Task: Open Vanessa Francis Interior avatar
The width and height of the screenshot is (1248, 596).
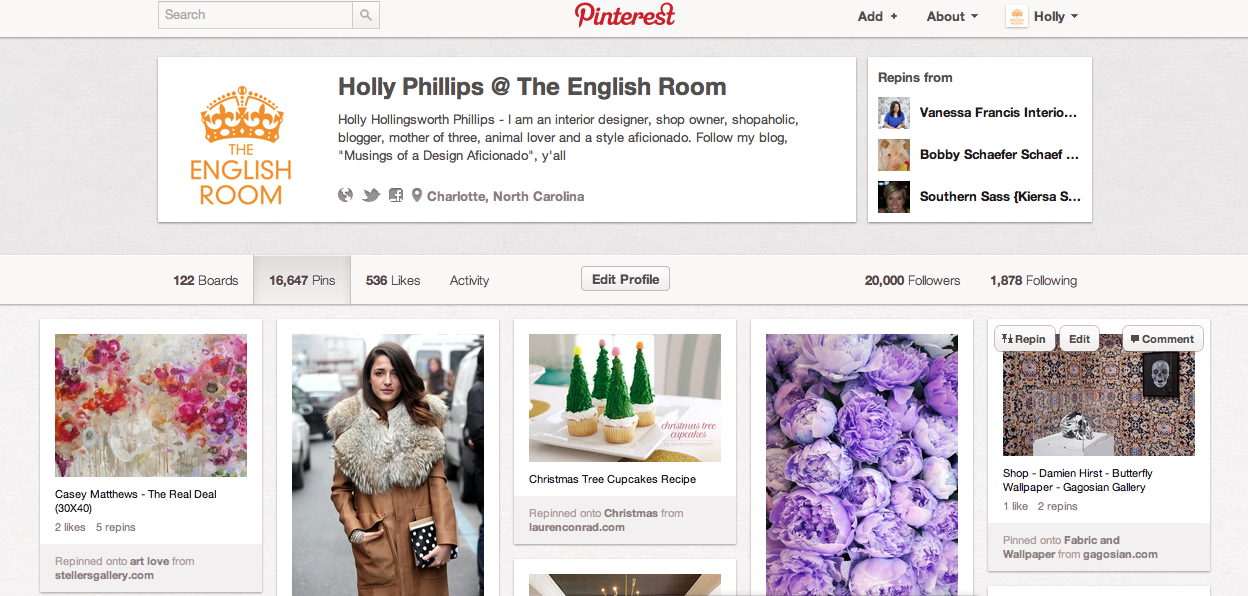Action: (x=894, y=113)
